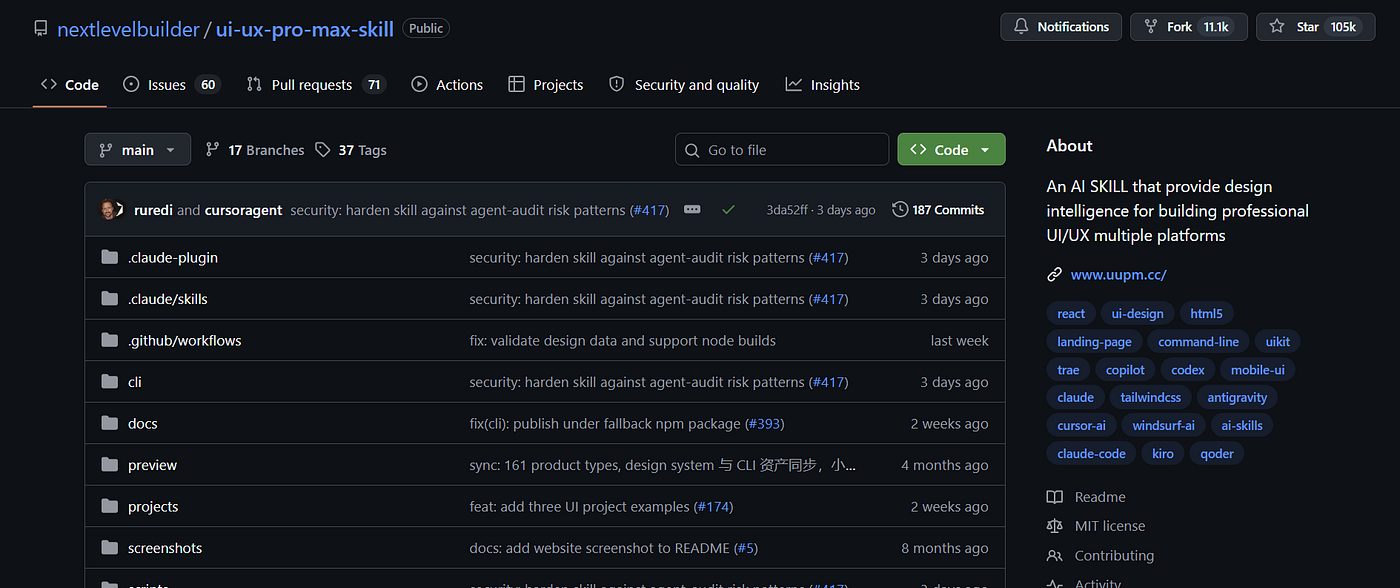
Task: Click the Notifications bell button
Action: 1061,27
